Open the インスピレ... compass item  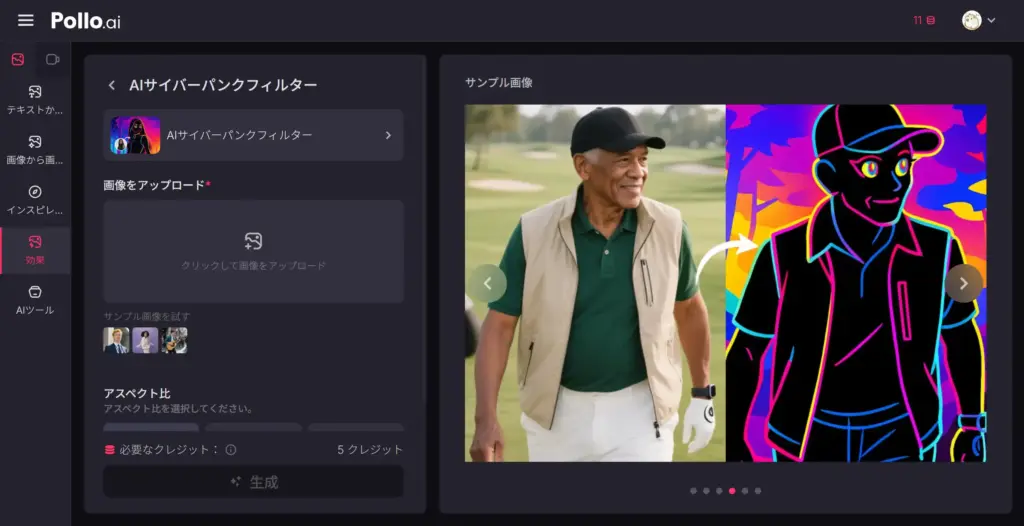[x=35, y=199]
